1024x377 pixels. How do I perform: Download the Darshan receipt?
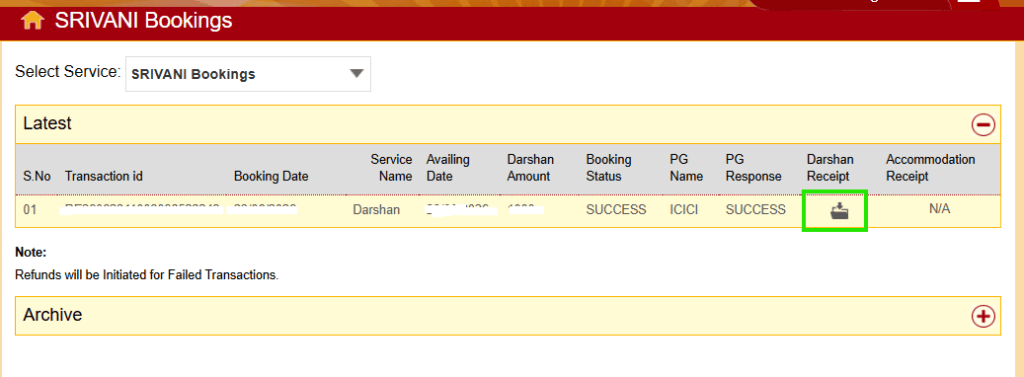[839, 210]
